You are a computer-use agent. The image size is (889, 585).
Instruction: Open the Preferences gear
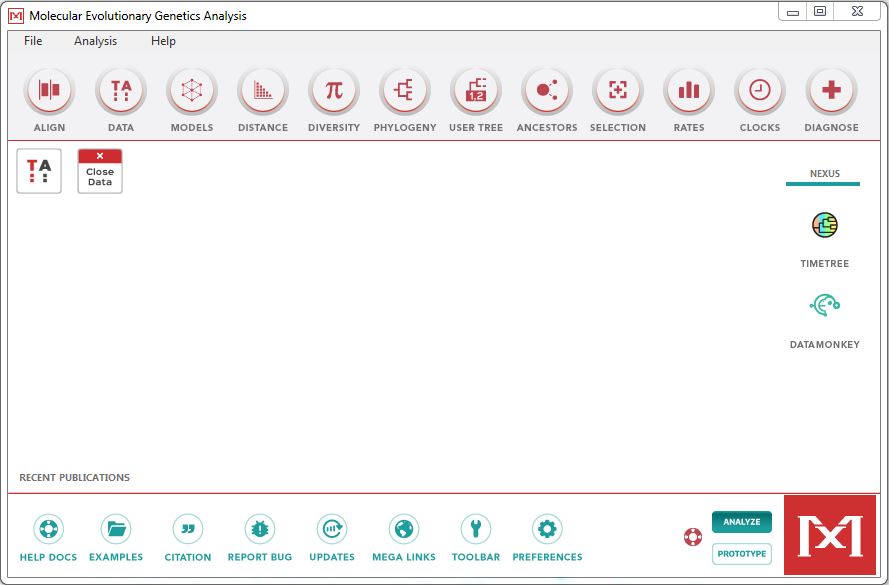click(547, 529)
